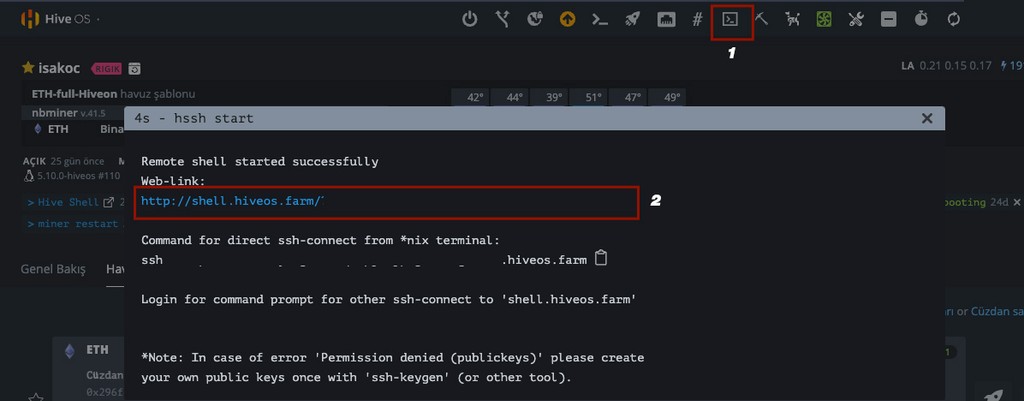This screenshot has height=401, width=1024.
Task: Close the hssh start dialog
Action: click(927, 118)
